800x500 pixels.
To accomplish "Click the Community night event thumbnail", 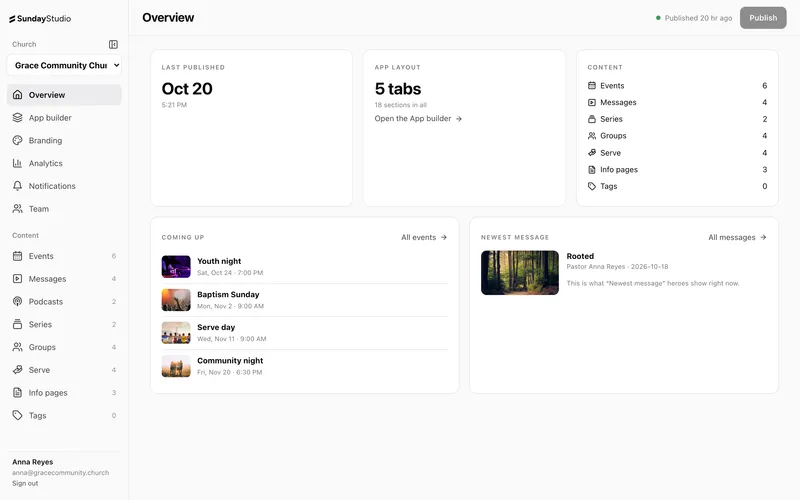I will (x=176, y=366).
